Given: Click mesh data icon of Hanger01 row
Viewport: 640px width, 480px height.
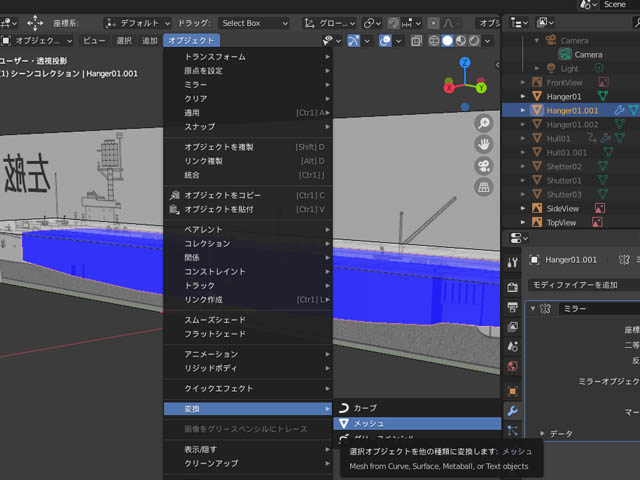Looking at the screenshot, I should pyautogui.click(x=603, y=96).
